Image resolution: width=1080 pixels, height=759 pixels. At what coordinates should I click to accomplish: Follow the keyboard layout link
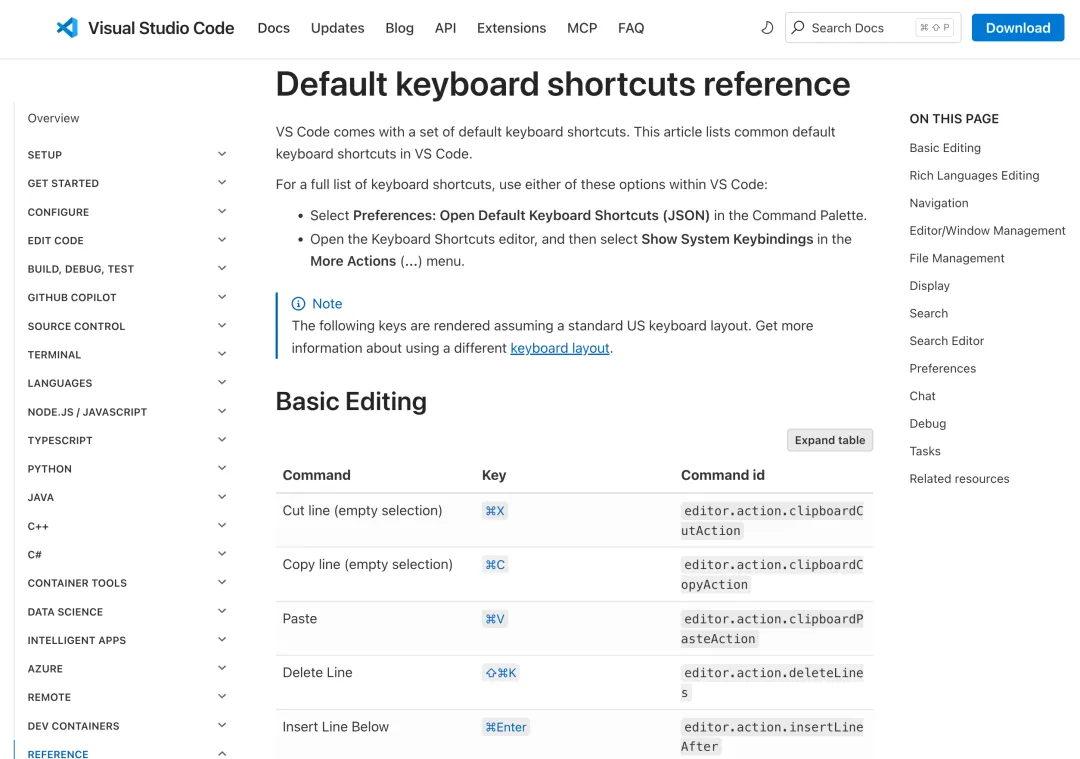559,349
